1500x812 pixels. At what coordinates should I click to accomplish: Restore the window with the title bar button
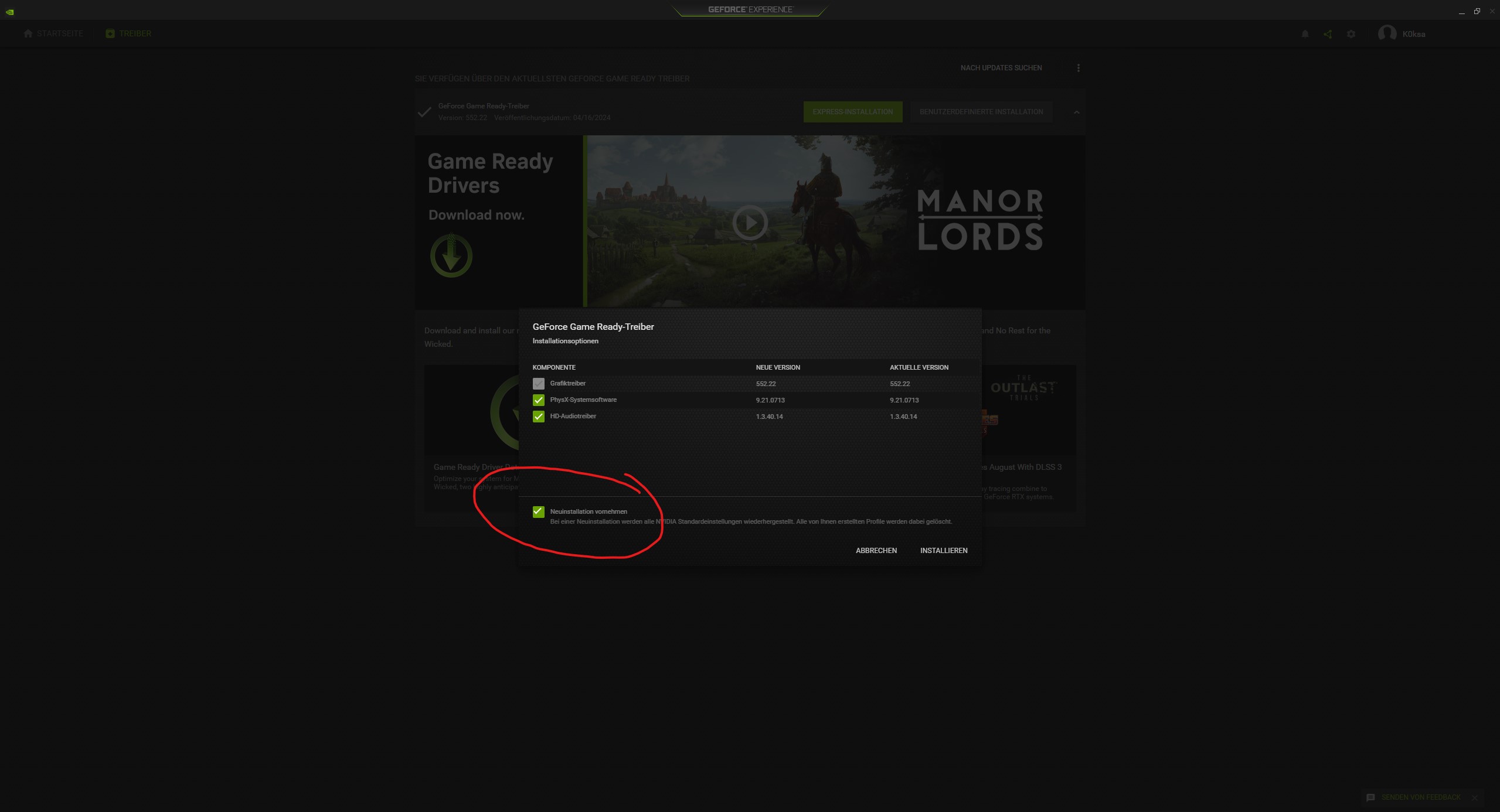click(x=1477, y=11)
